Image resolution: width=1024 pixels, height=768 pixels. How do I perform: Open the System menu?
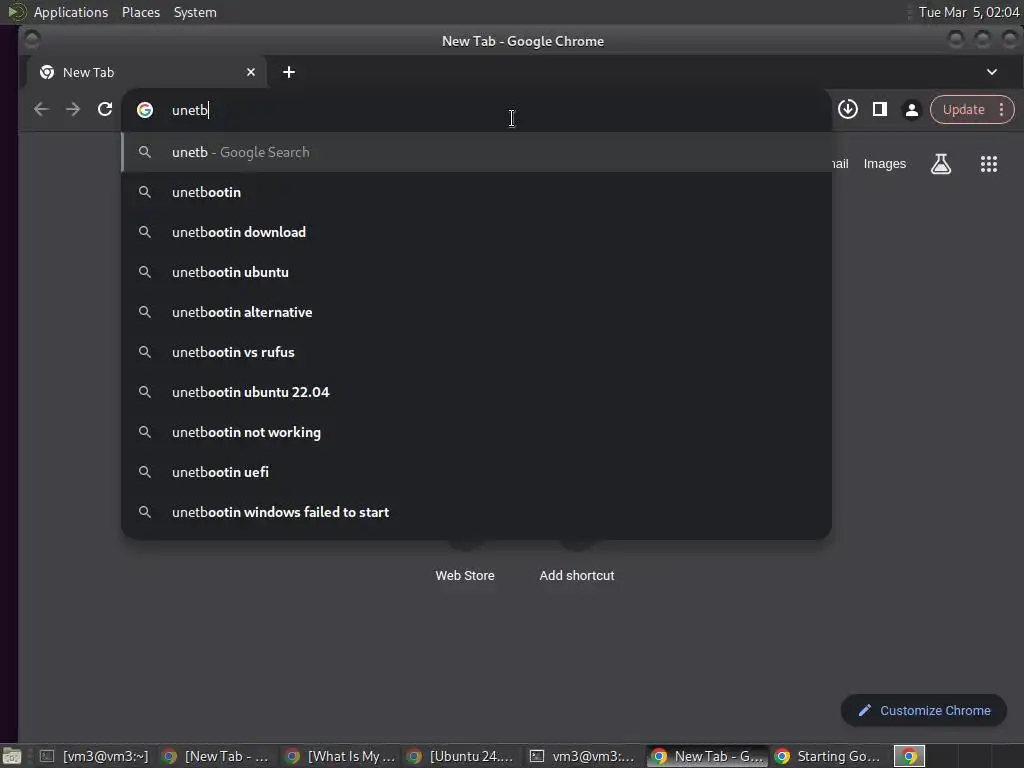pyautogui.click(x=195, y=12)
